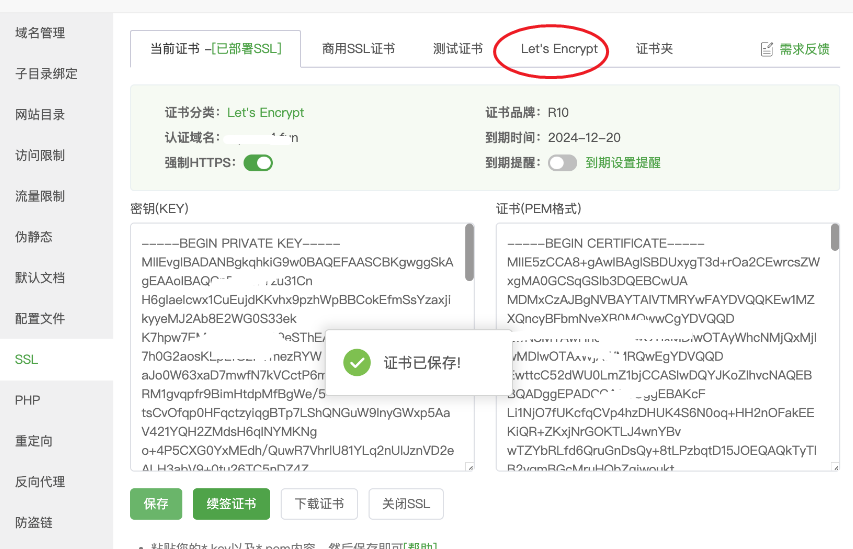
Task: Select 伪静态 in the sidebar
Action: (34, 237)
